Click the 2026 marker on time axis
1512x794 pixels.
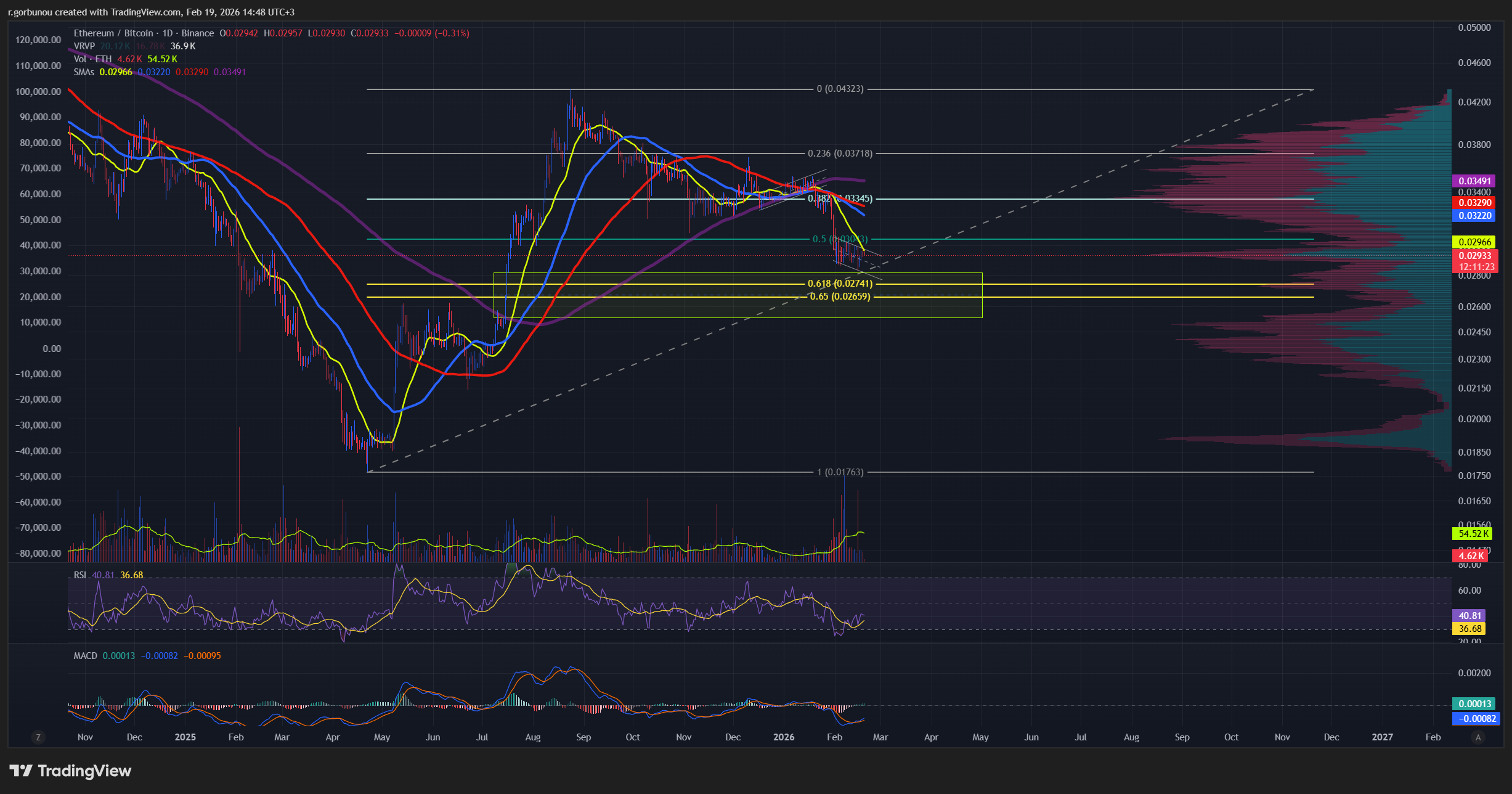click(x=784, y=737)
